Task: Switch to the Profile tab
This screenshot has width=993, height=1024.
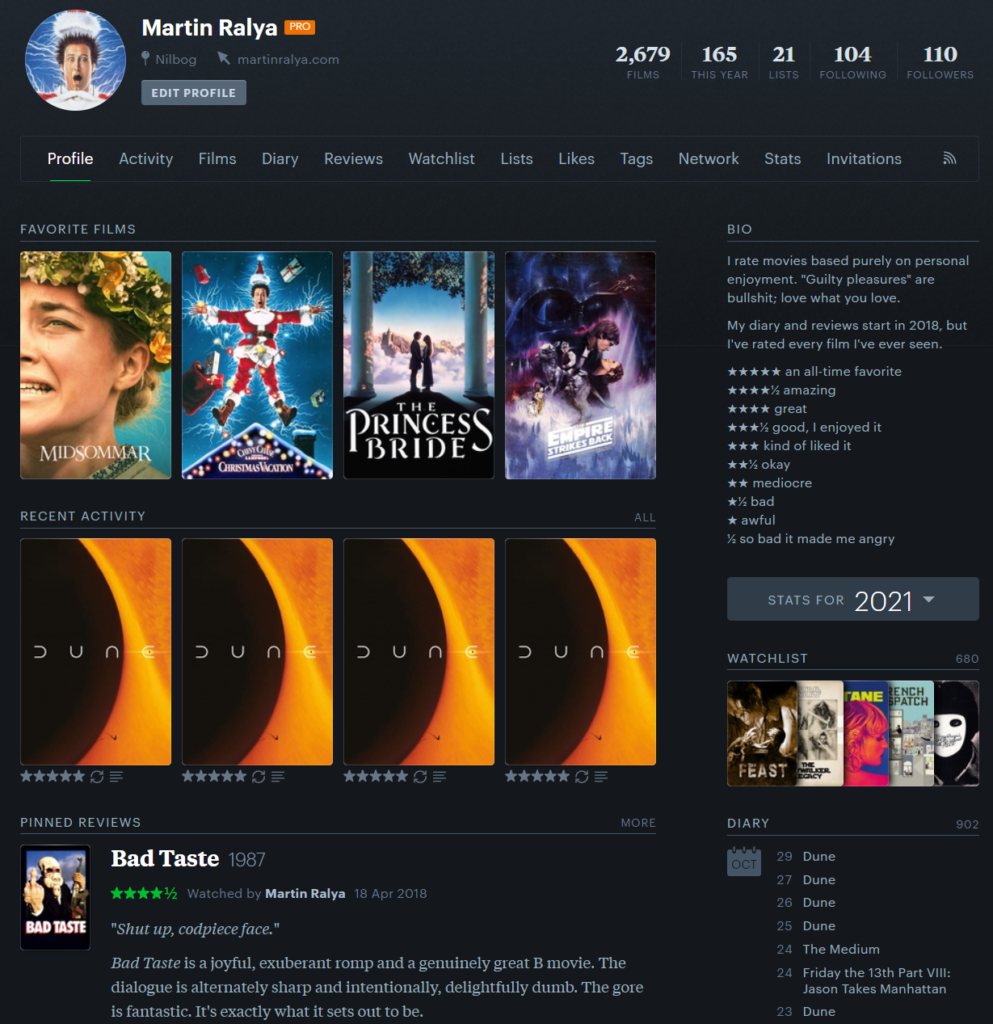Action: [x=70, y=159]
